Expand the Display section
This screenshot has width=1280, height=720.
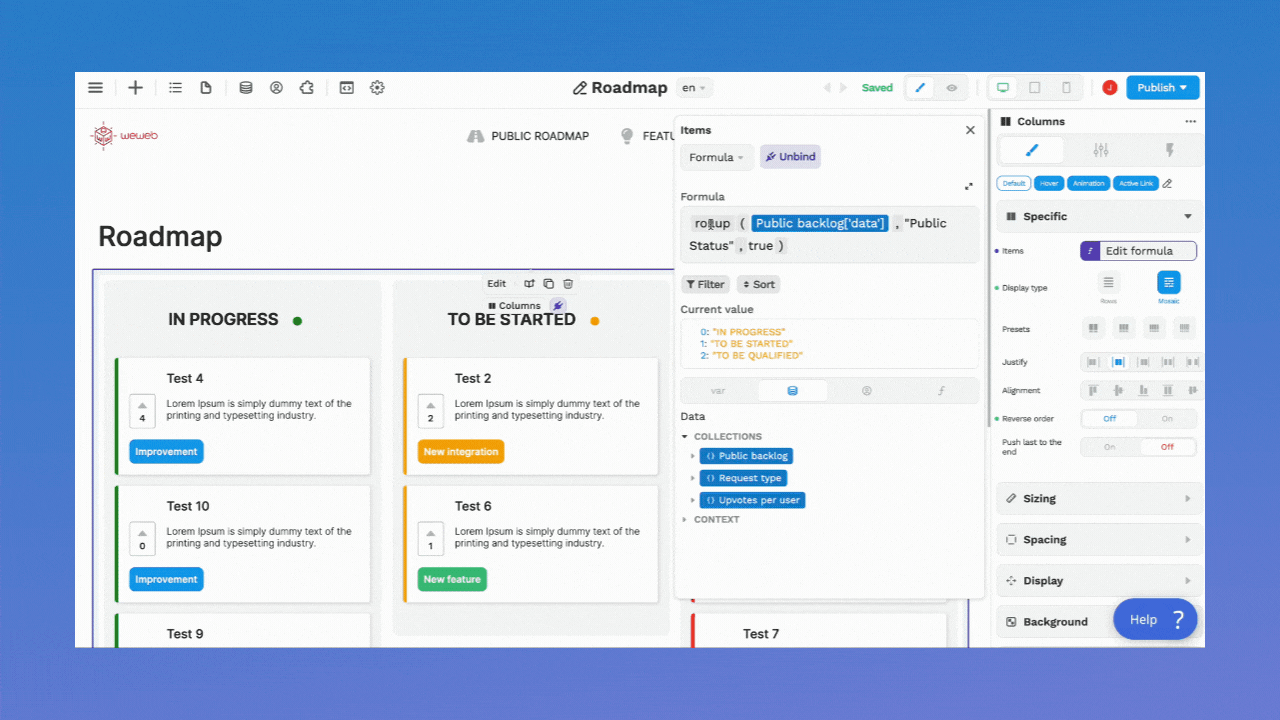coord(1099,580)
